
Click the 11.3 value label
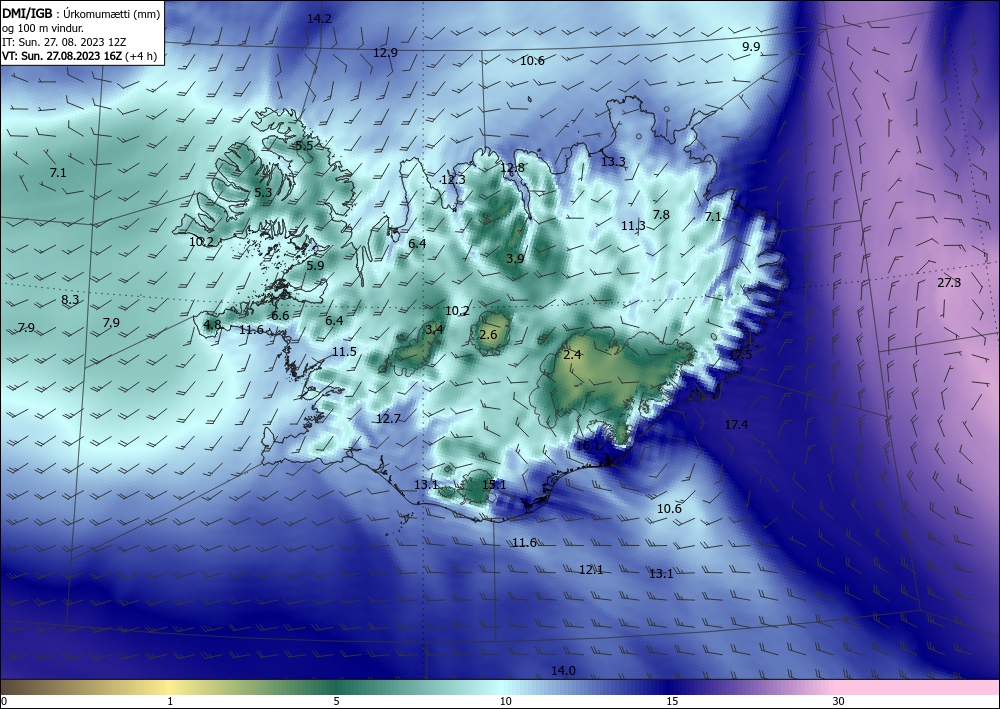pyautogui.click(x=633, y=226)
